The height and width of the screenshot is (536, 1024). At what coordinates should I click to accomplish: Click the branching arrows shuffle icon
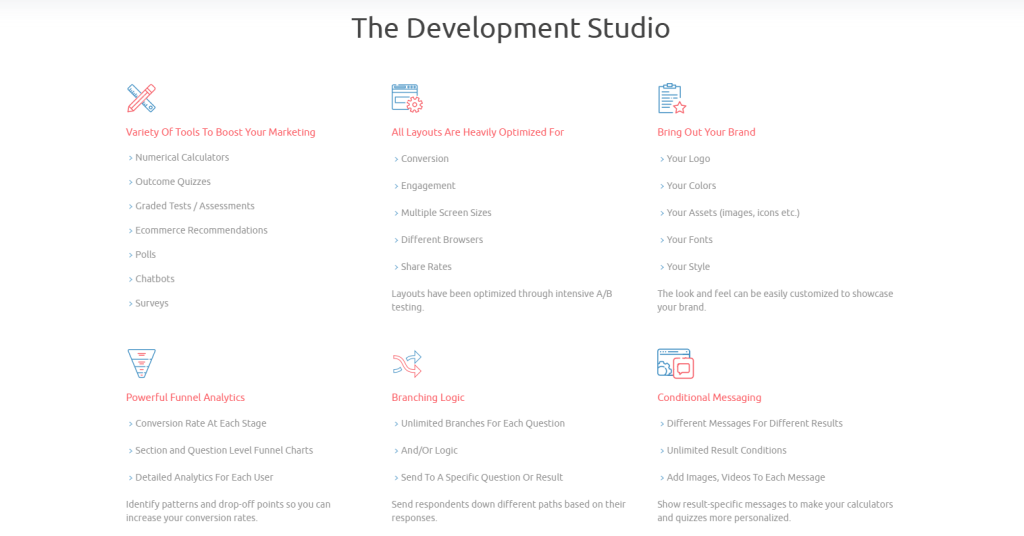click(x=407, y=363)
